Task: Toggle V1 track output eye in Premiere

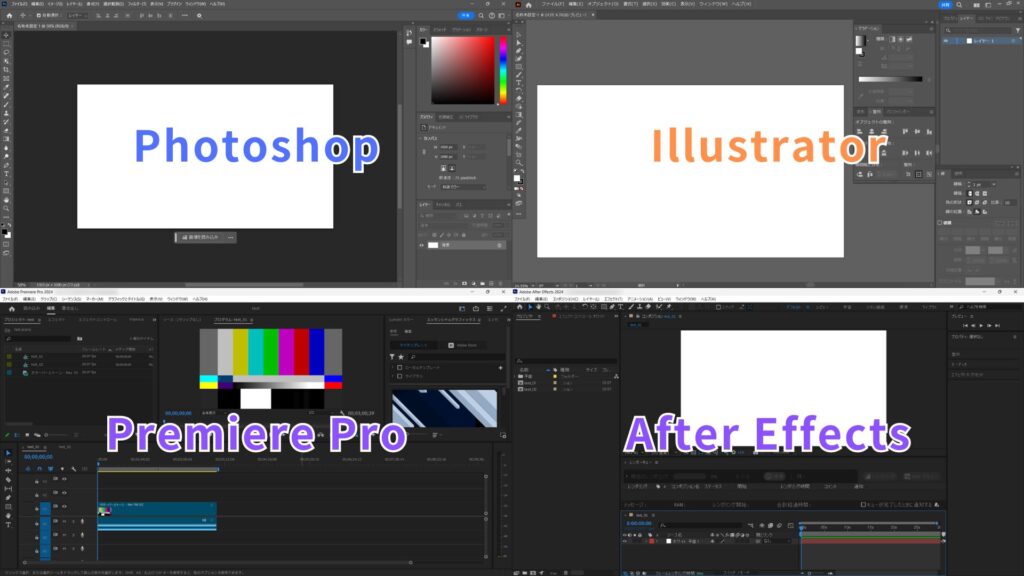Action: 64,506
